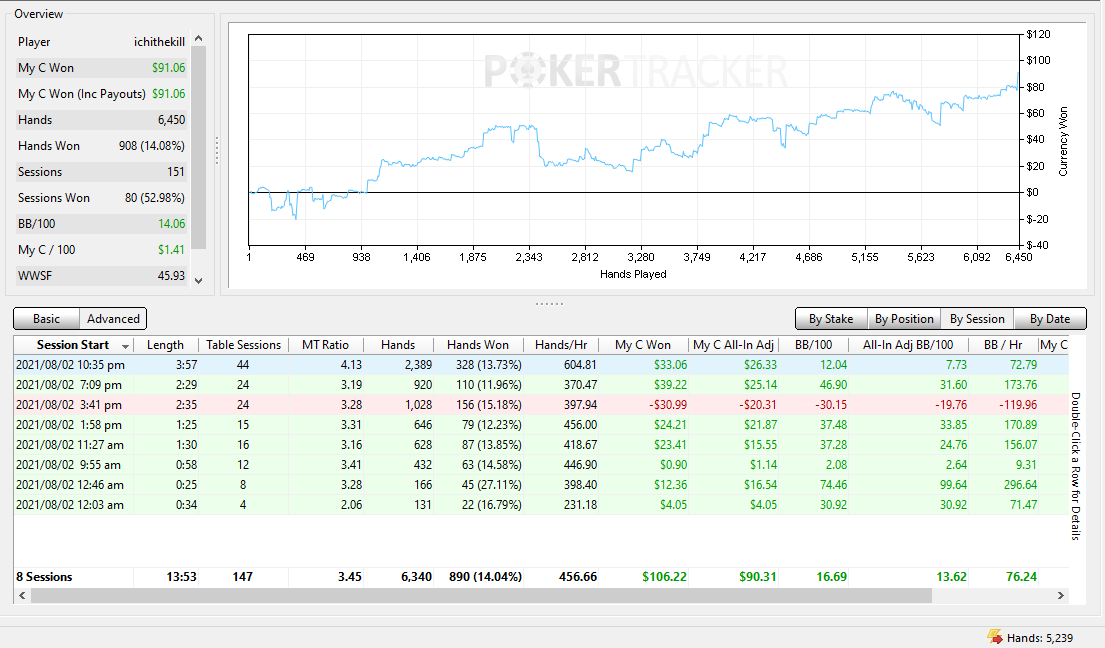Click the table horizontal scroll left arrow
Viewport: 1105px width, 648px height.
click(23, 596)
